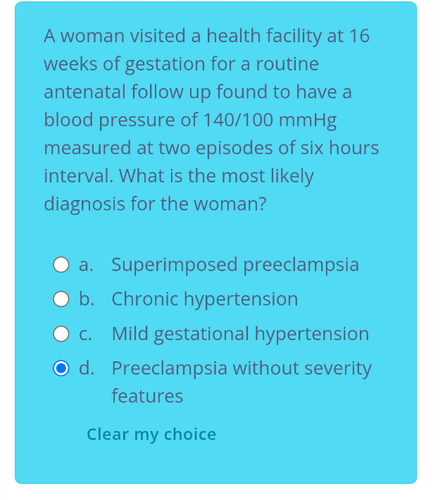Click the Mild gestational hypertension answer text
The height and width of the screenshot is (500, 445).
pyautogui.click(x=240, y=334)
